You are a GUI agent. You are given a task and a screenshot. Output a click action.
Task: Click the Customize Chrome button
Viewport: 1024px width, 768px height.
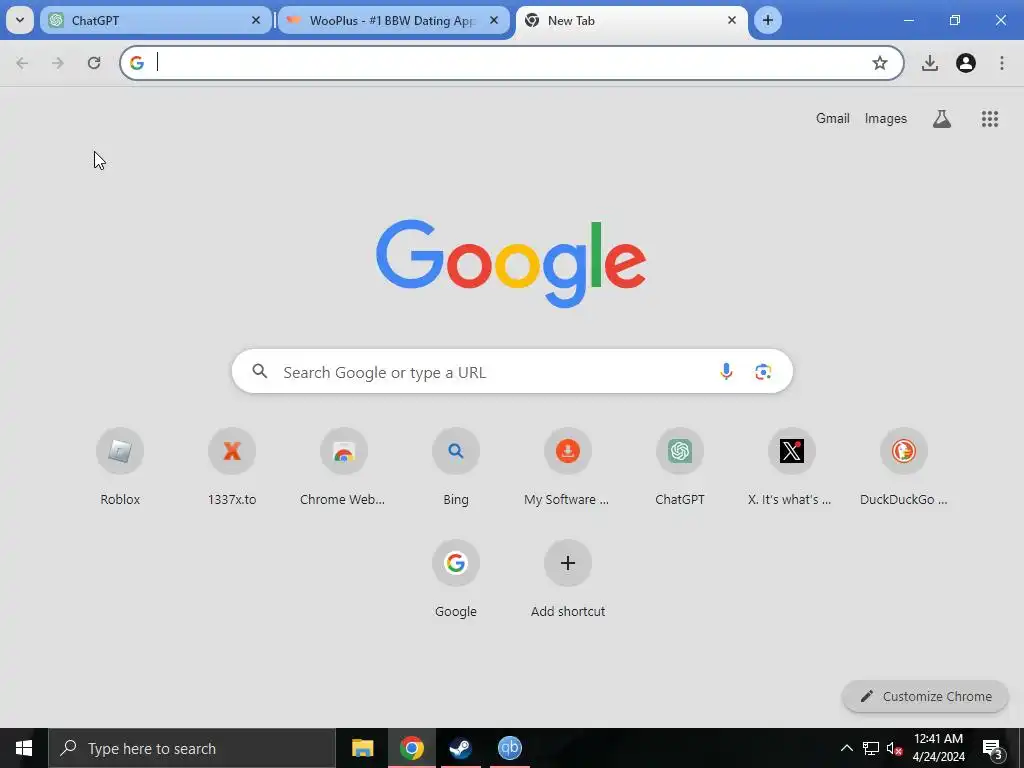click(925, 696)
